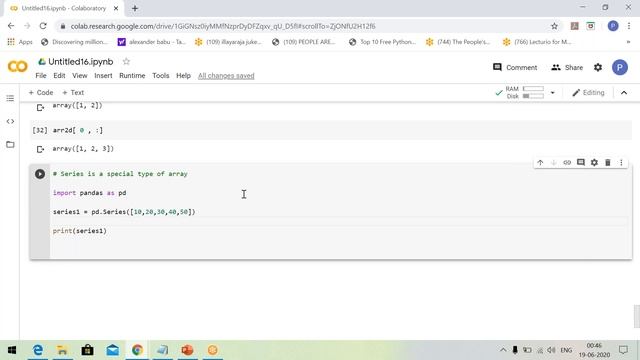The width and height of the screenshot is (640, 360).
Task: Reload the browser page
Action: [43, 26]
